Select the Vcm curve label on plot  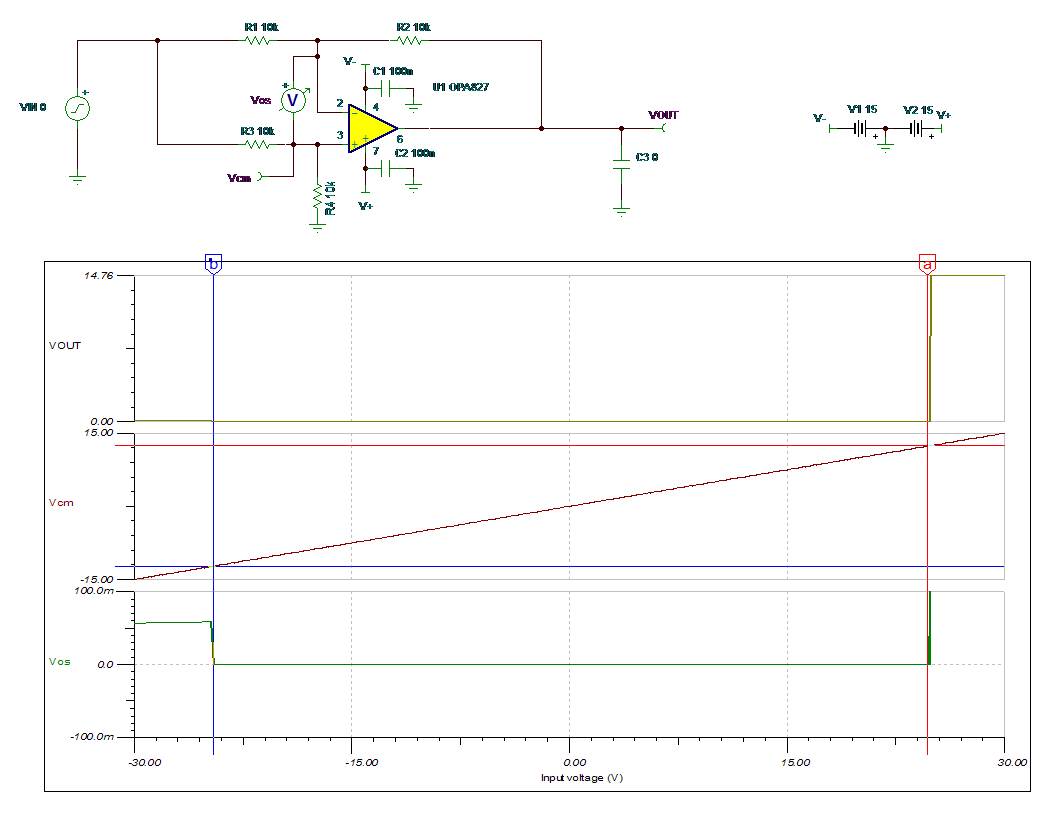(61, 502)
